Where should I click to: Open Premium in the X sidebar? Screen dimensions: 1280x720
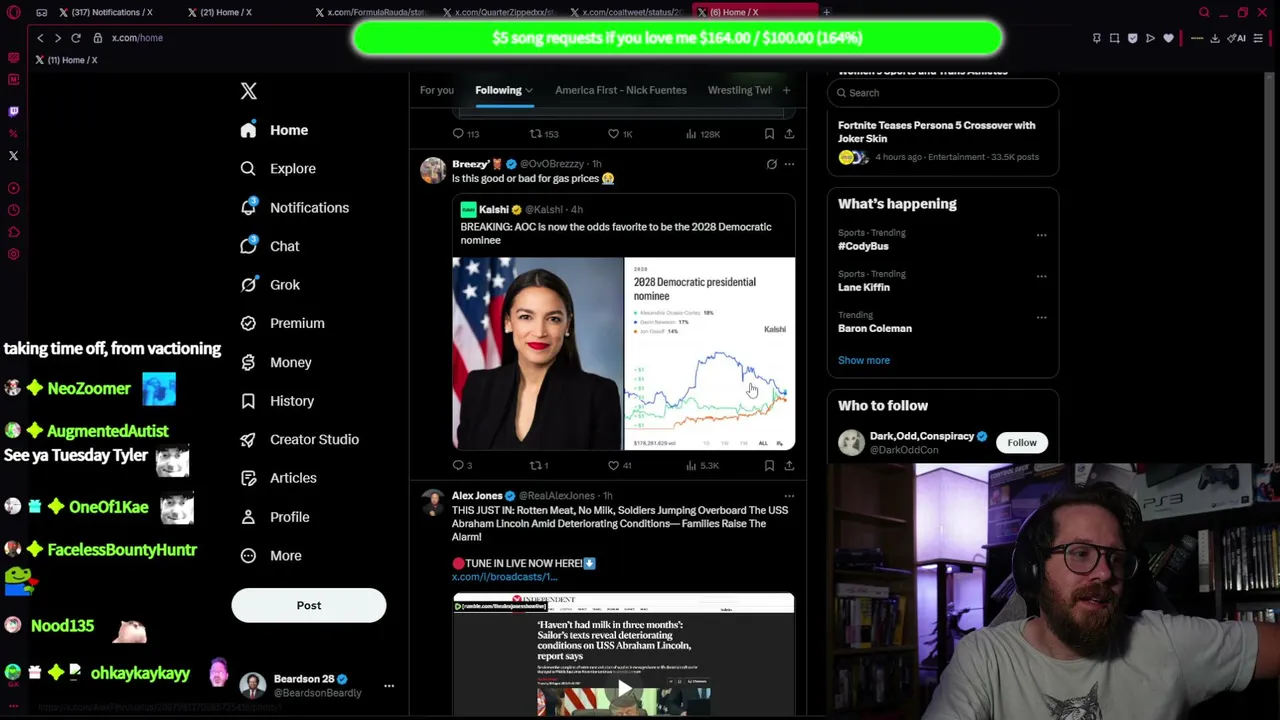coord(283,323)
